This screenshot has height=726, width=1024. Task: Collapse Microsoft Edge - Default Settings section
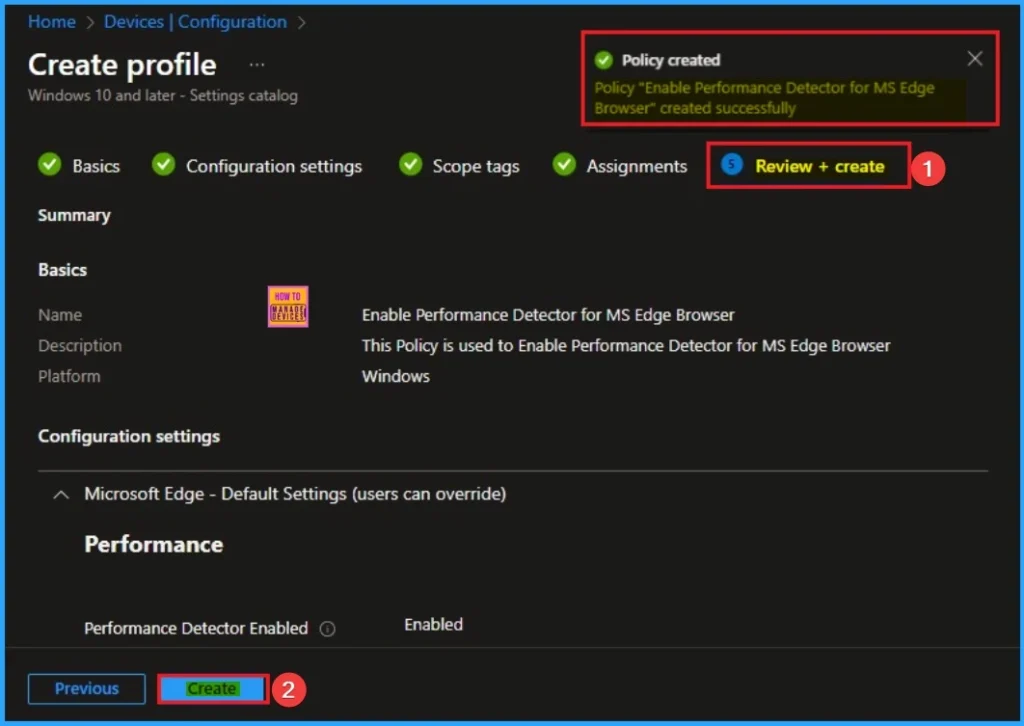[61, 494]
